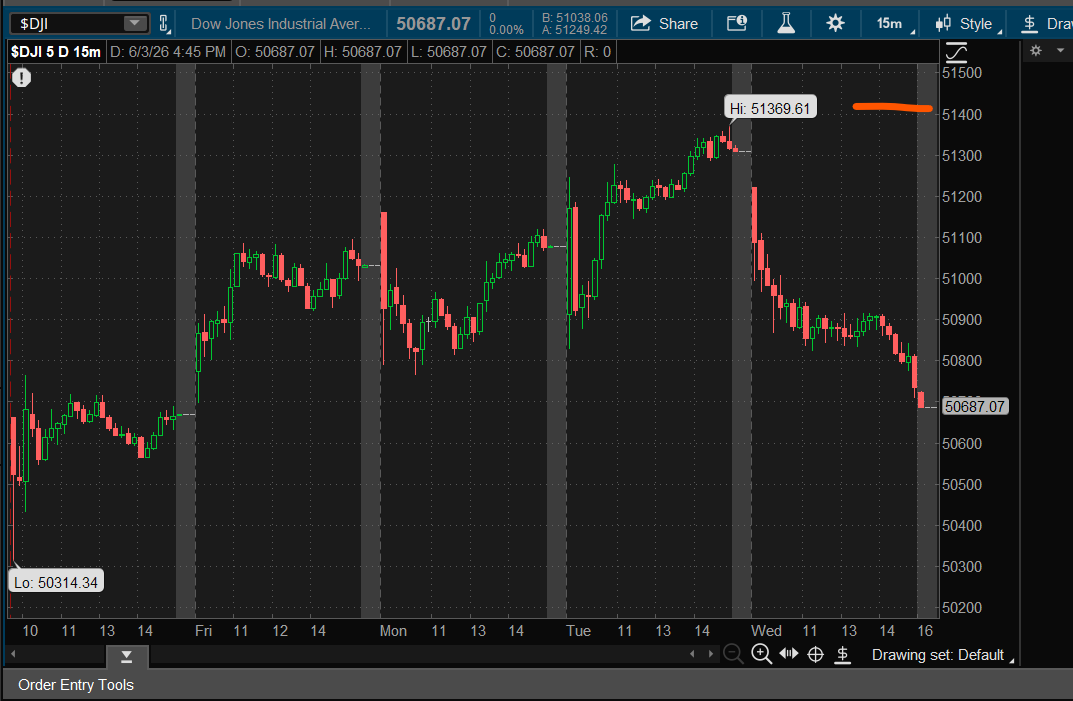
Task: Click the ask price A: 51249.42
Action: [x=575, y=30]
